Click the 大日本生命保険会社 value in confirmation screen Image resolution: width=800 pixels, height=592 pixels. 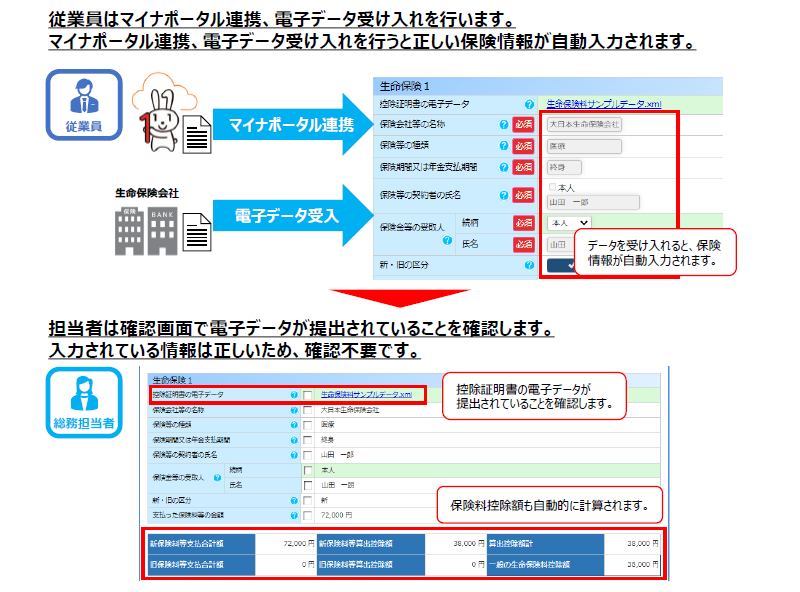(x=350, y=410)
